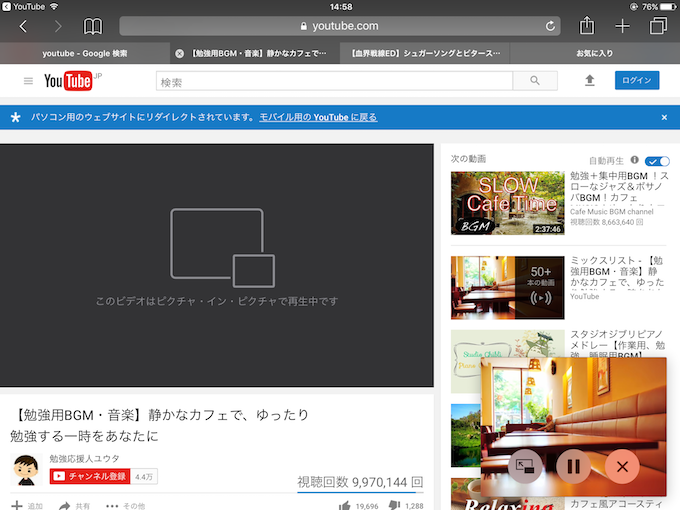Open 勉強応援人ユウタ channel name
Image resolution: width=680 pixels, height=510 pixels.
[84, 458]
